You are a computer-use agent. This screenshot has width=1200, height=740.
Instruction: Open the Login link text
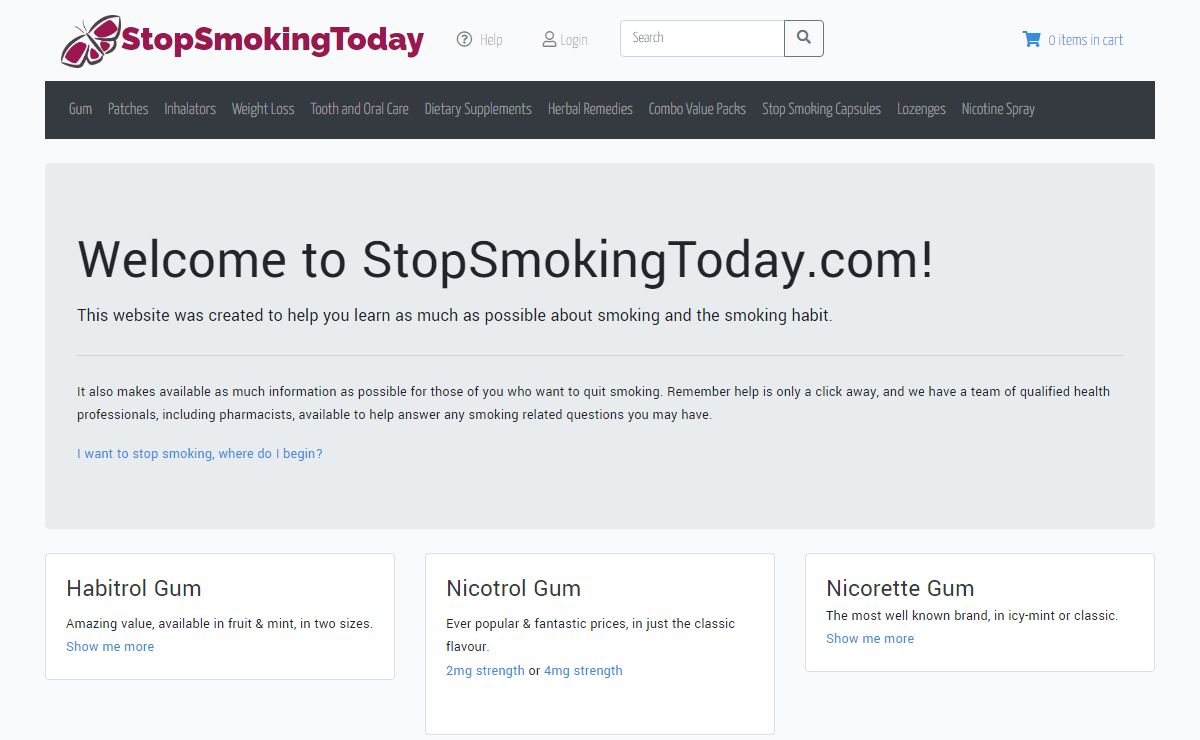[x=574, y=40]
